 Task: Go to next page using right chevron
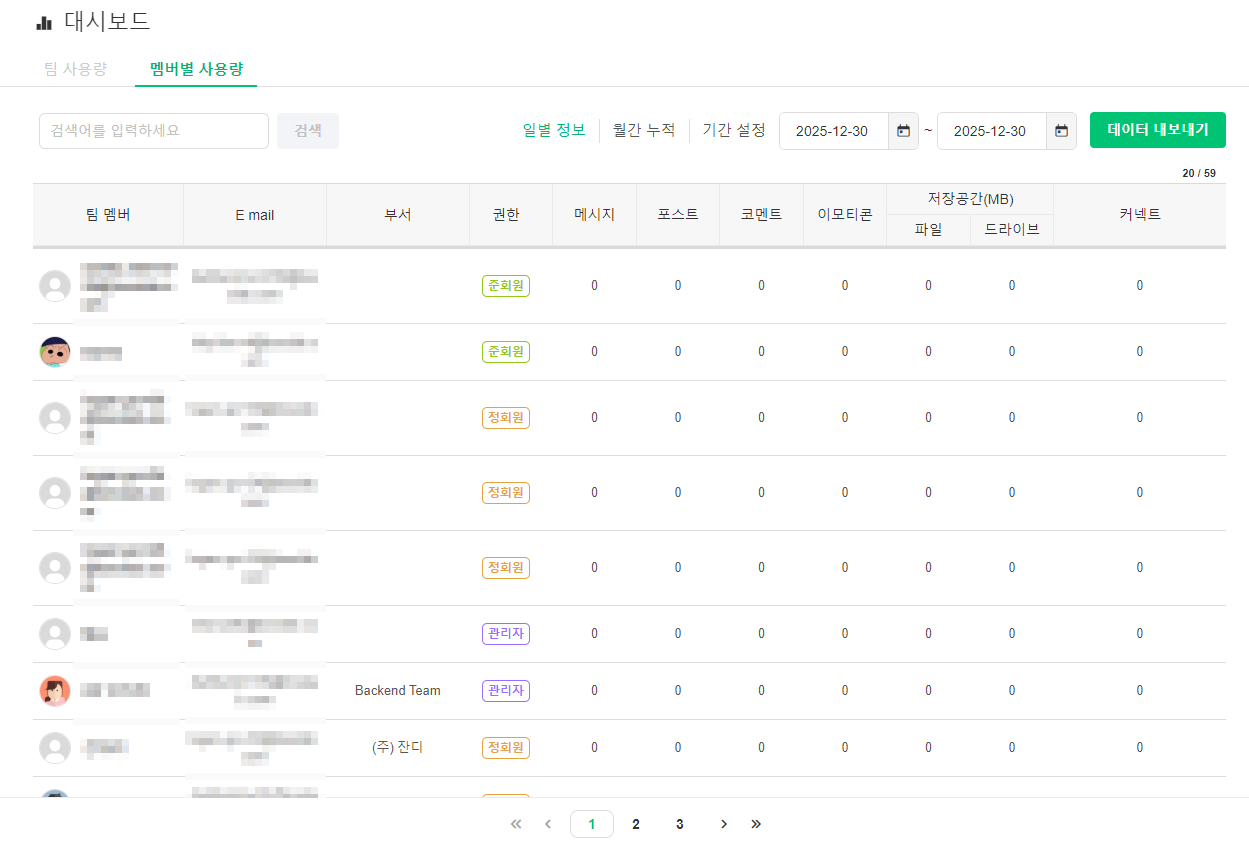[723, 824]
